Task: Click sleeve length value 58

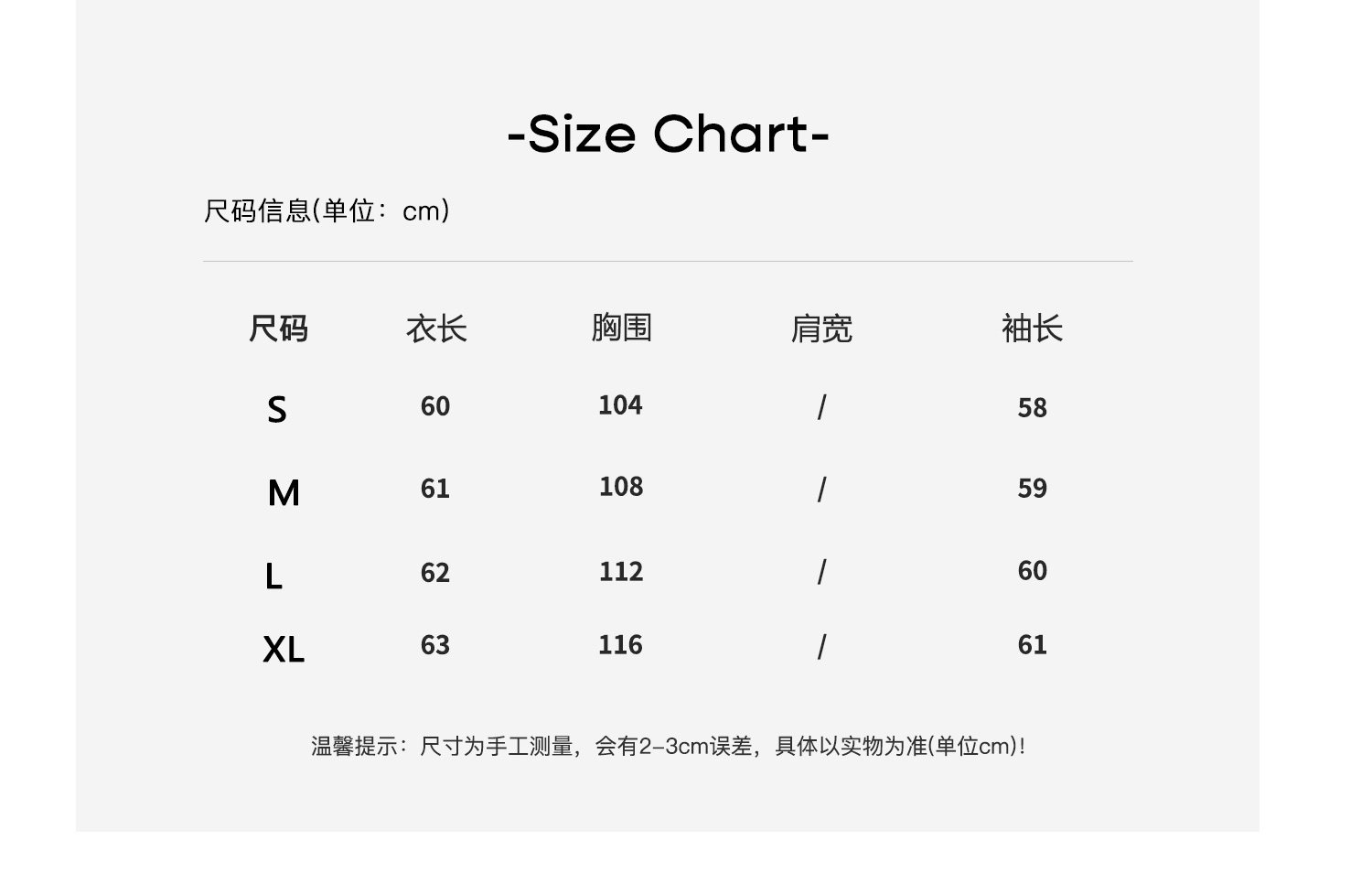Action: click(1032, 408)
